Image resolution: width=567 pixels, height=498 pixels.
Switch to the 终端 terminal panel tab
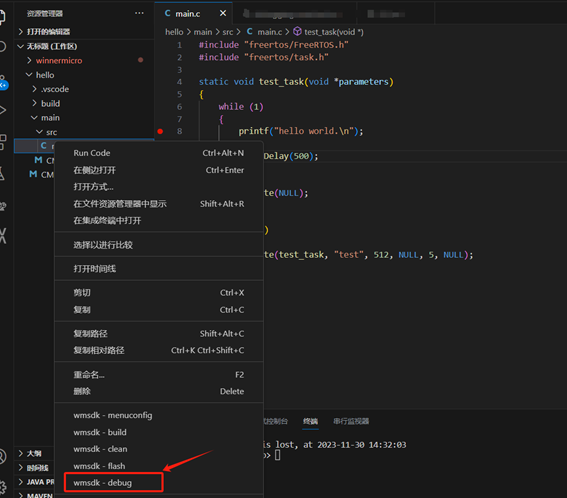click(310, 421)
